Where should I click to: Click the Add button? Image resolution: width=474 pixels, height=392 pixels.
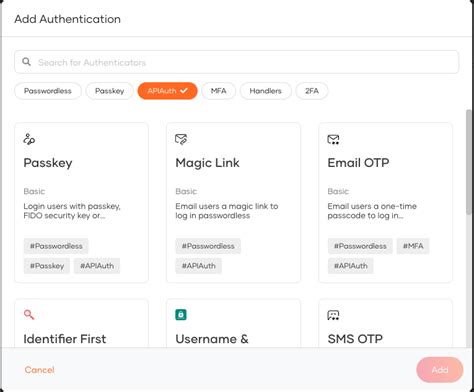coord(440,370)
